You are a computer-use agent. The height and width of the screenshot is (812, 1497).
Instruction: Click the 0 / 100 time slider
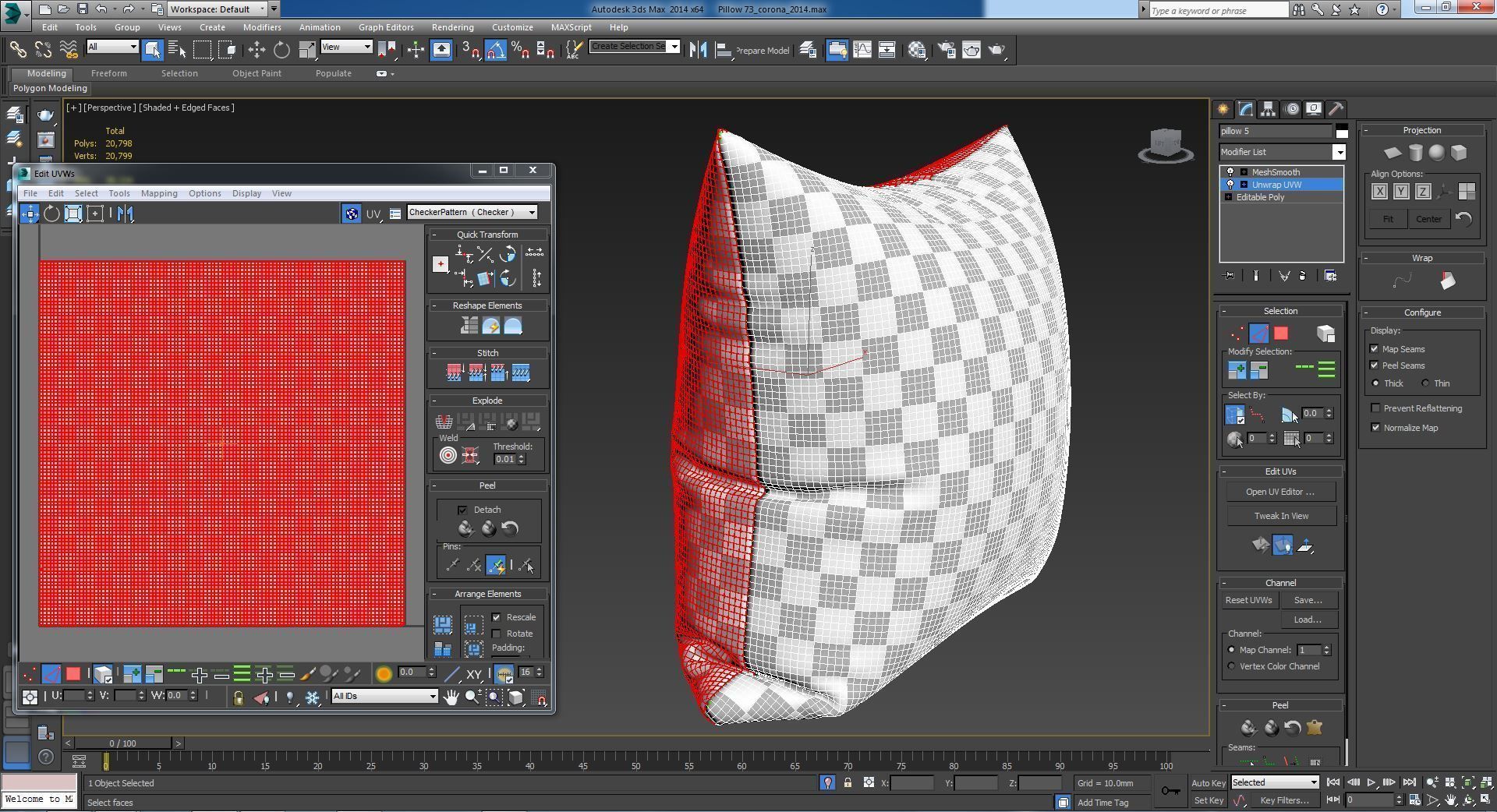[123, 743]
